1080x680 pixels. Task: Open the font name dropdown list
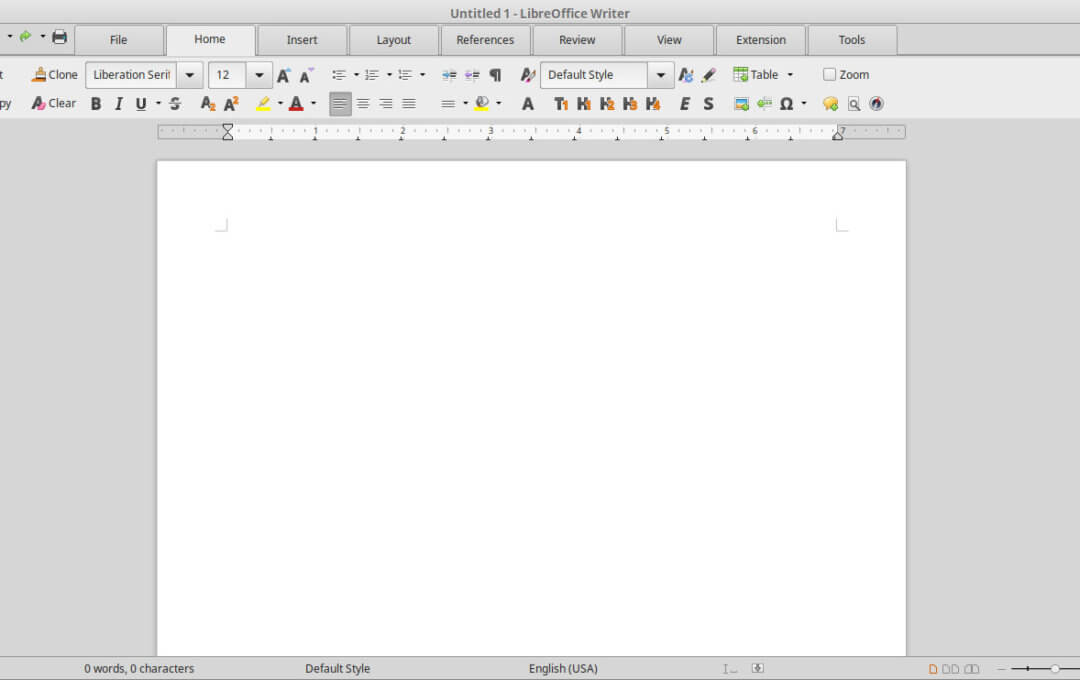190,75
